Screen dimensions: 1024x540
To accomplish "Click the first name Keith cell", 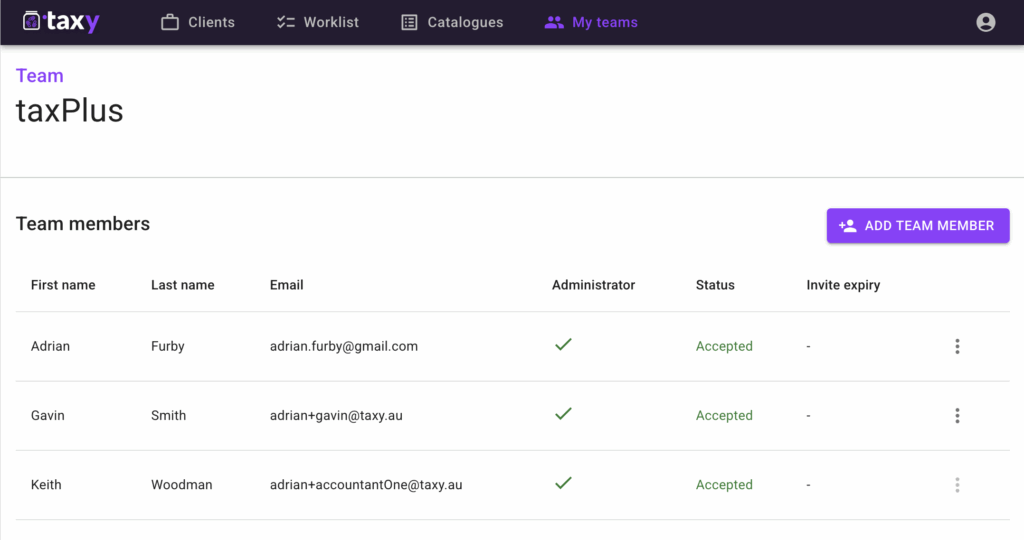I will (46, 484).
